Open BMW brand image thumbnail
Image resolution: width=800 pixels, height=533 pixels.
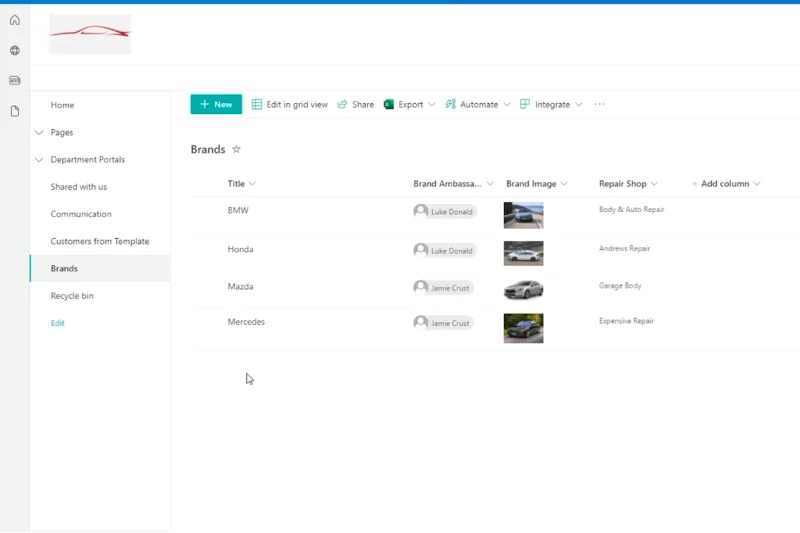(x=523, y=215)
